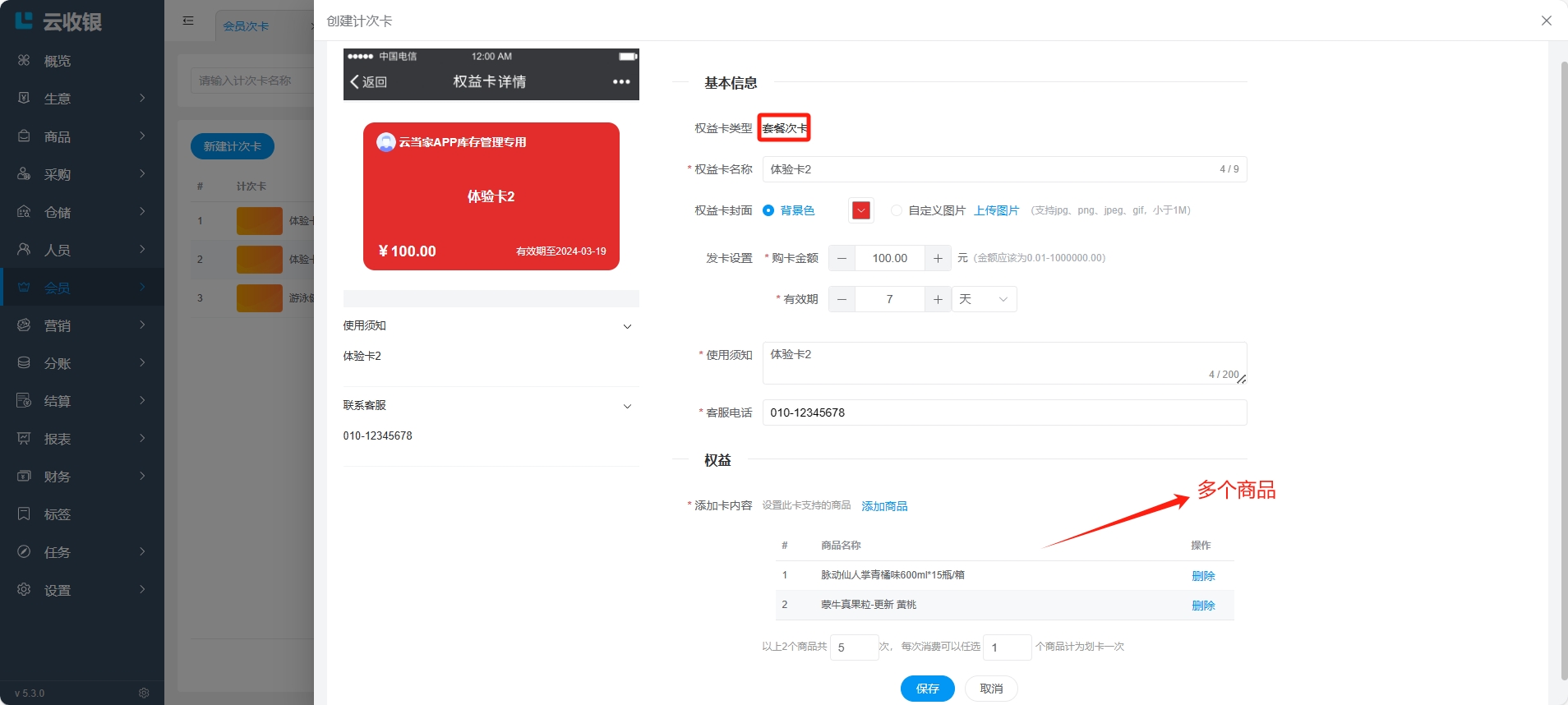Select the 自定义图片 radio option
The height and width of the screenshot is (705, 1568).
(897, 210)
